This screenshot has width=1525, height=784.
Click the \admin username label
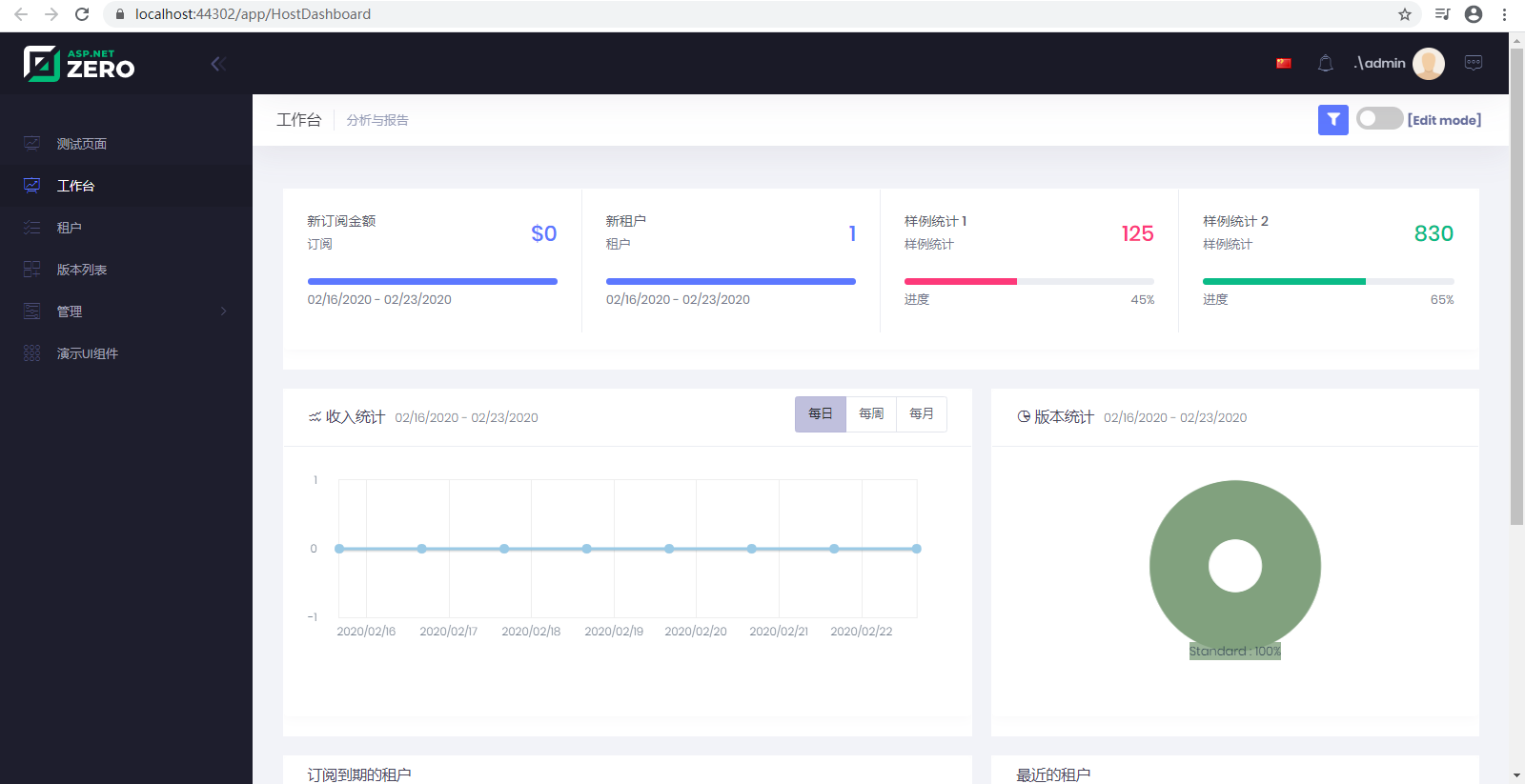(x=1379, y=63)
